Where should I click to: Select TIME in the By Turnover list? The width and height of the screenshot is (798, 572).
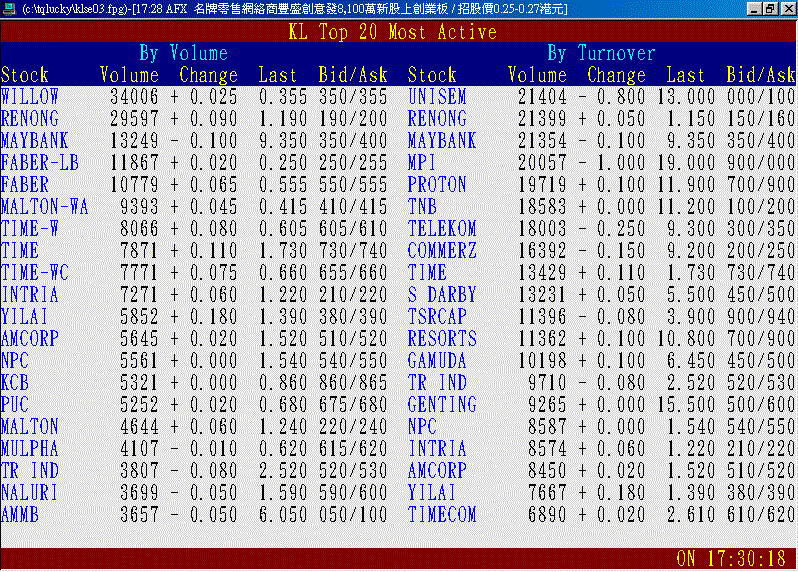coord(427,273)
